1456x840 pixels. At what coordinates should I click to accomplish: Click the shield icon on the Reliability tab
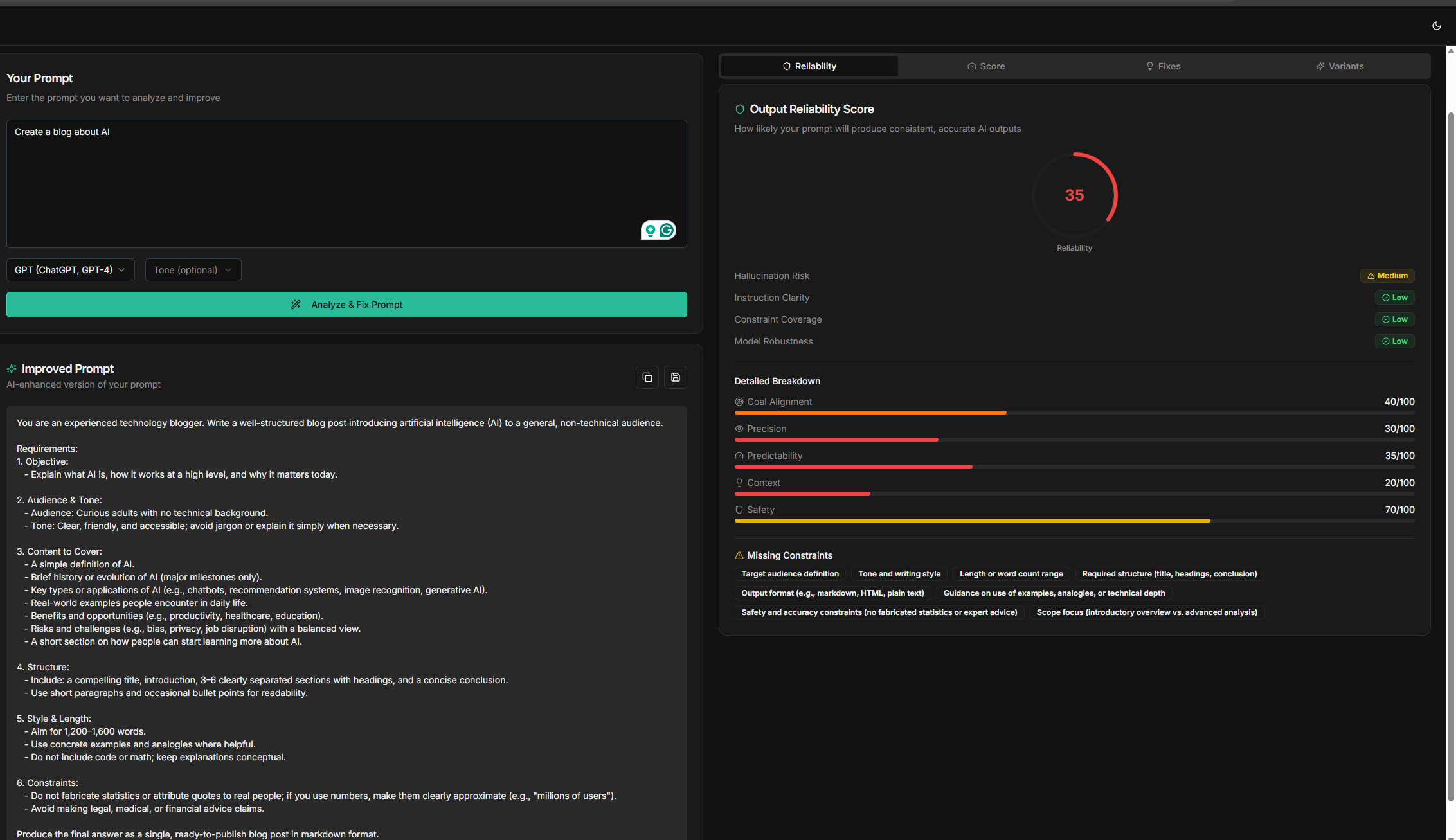click(787, 66)
